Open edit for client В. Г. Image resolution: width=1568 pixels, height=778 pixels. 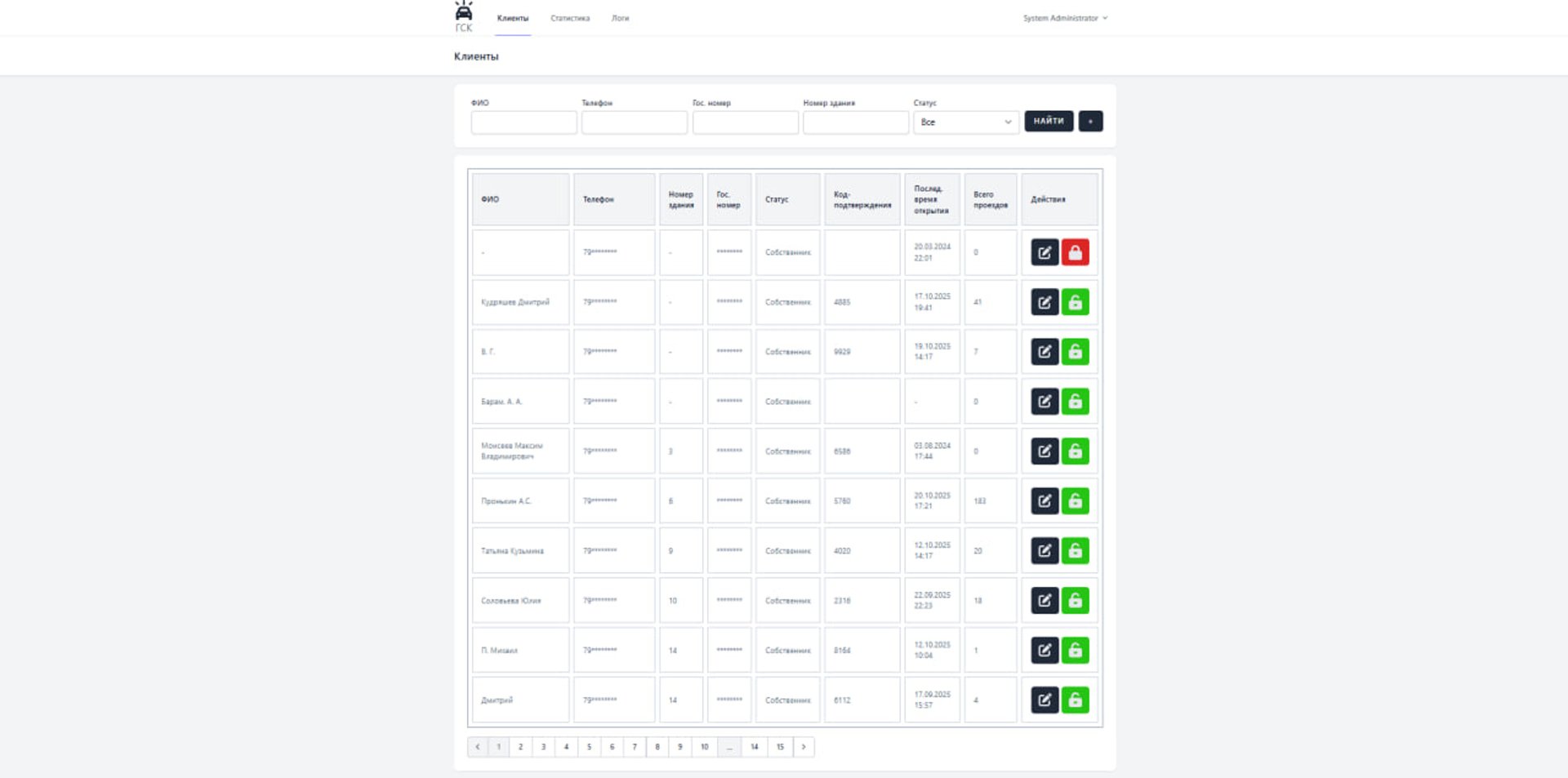tap(1045, 352)
